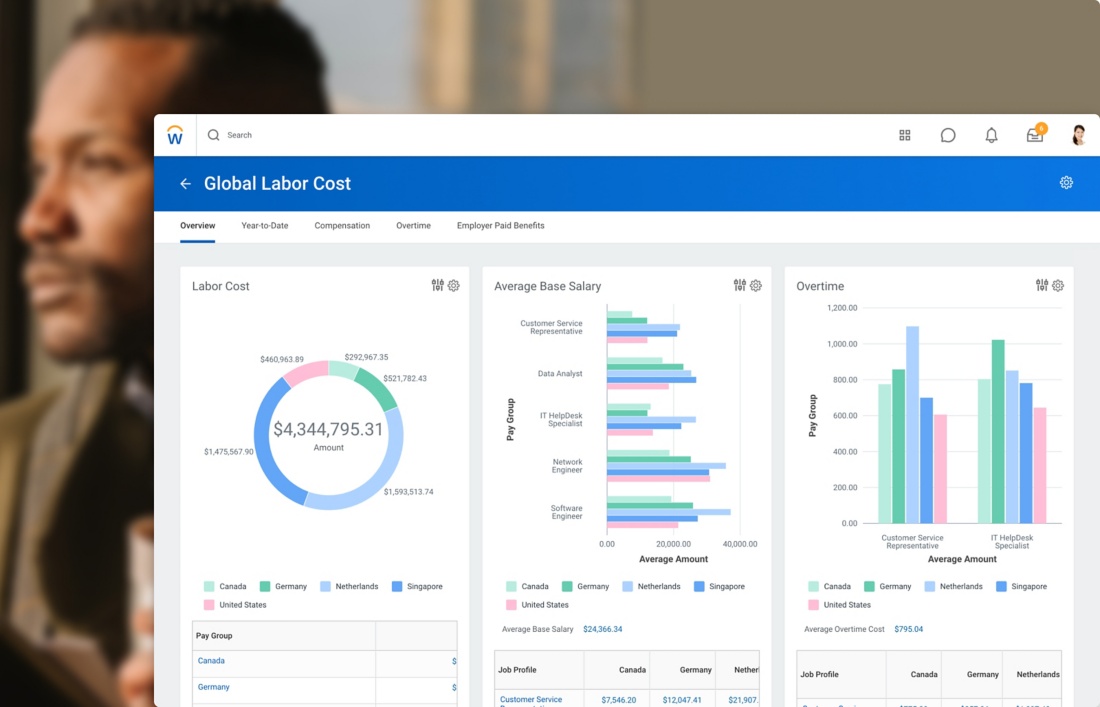Click the Workday logo home icon
The image size is (1100, 707).
tap(175, 135)
